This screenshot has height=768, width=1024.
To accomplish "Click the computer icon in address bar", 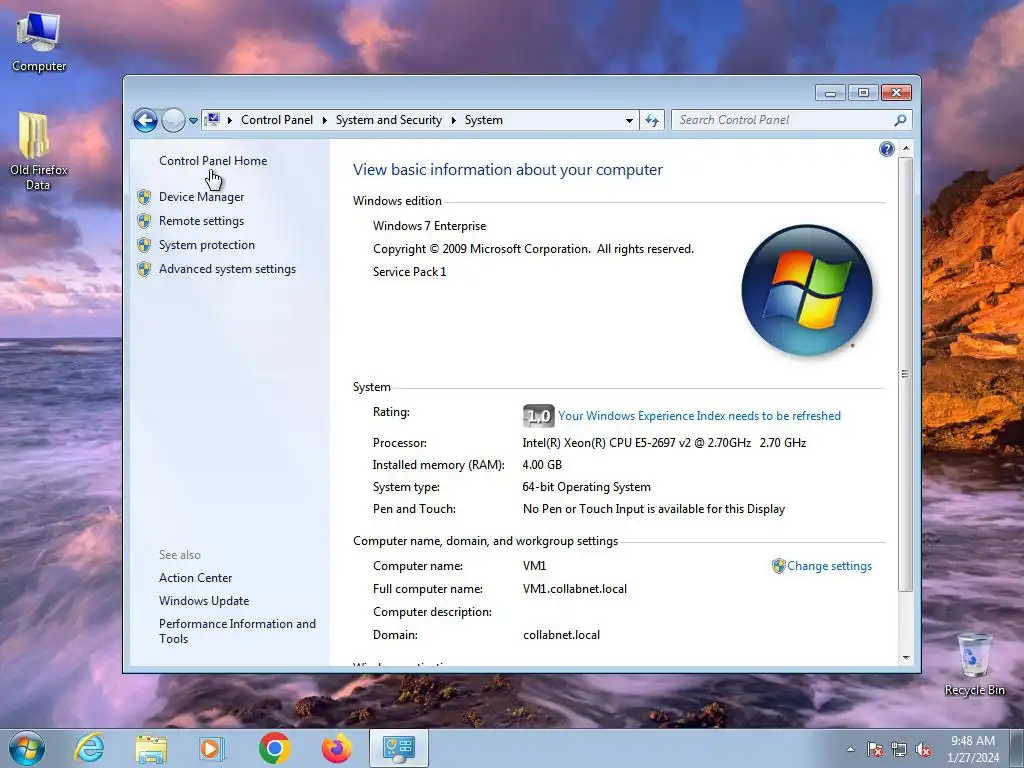I will coord(212,120).
